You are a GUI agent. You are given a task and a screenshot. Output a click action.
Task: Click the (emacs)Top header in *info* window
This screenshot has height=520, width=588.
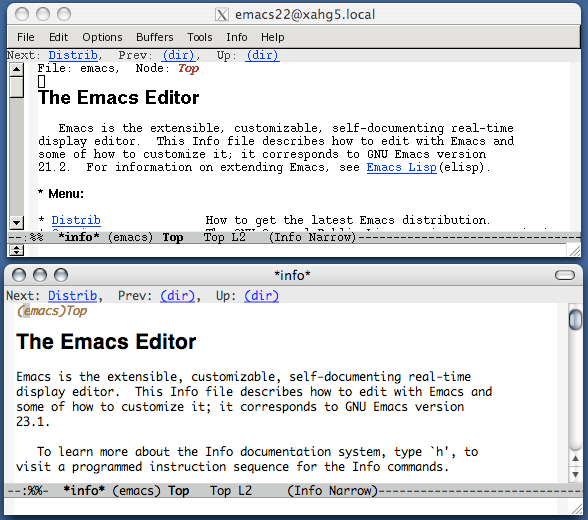coord(52,311)
